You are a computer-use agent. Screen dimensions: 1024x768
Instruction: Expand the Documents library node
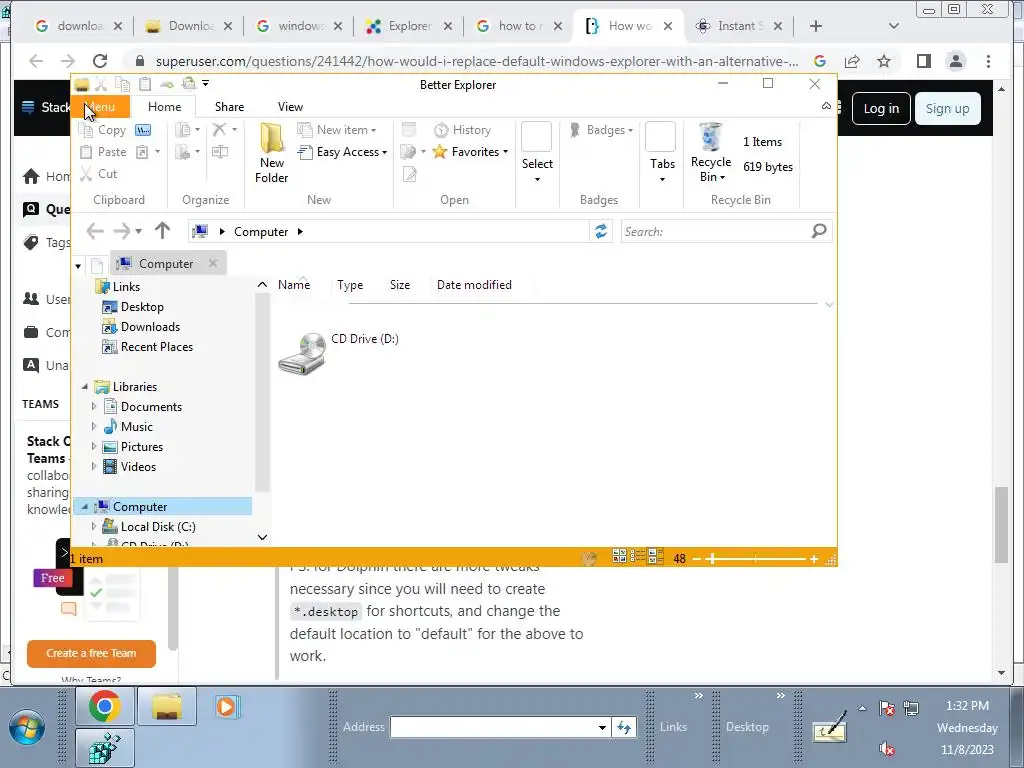pos(93,407)
